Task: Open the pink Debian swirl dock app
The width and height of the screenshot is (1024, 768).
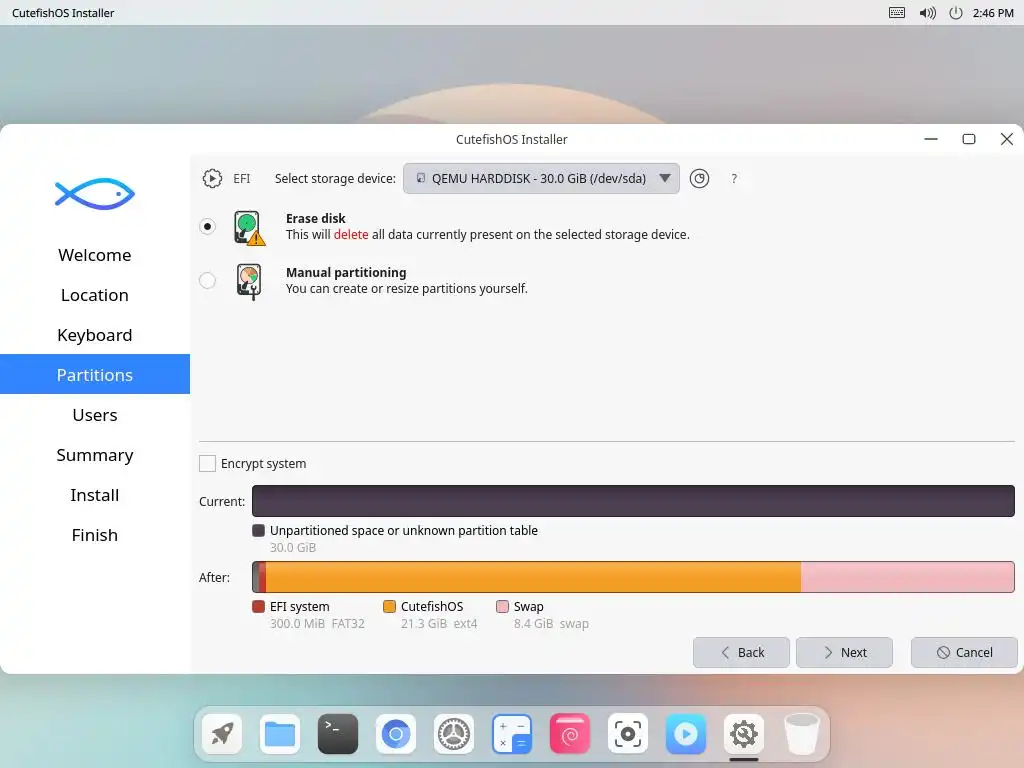Action: pos(569,733)
